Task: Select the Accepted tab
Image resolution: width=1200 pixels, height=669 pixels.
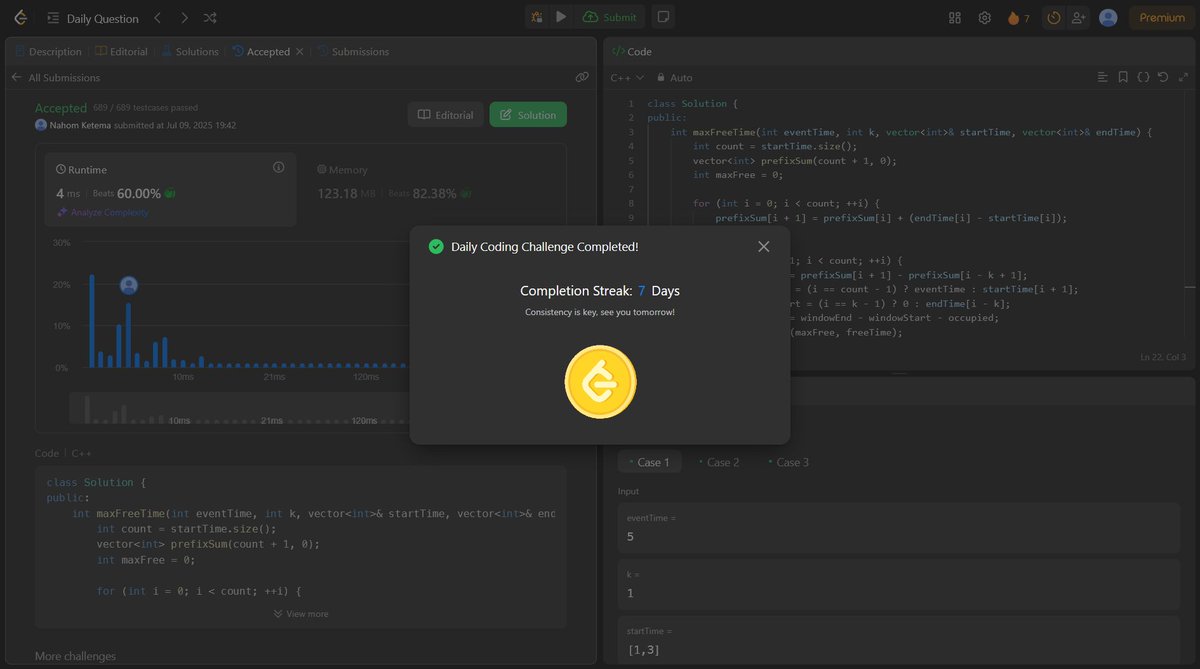Action: point(260,51)
